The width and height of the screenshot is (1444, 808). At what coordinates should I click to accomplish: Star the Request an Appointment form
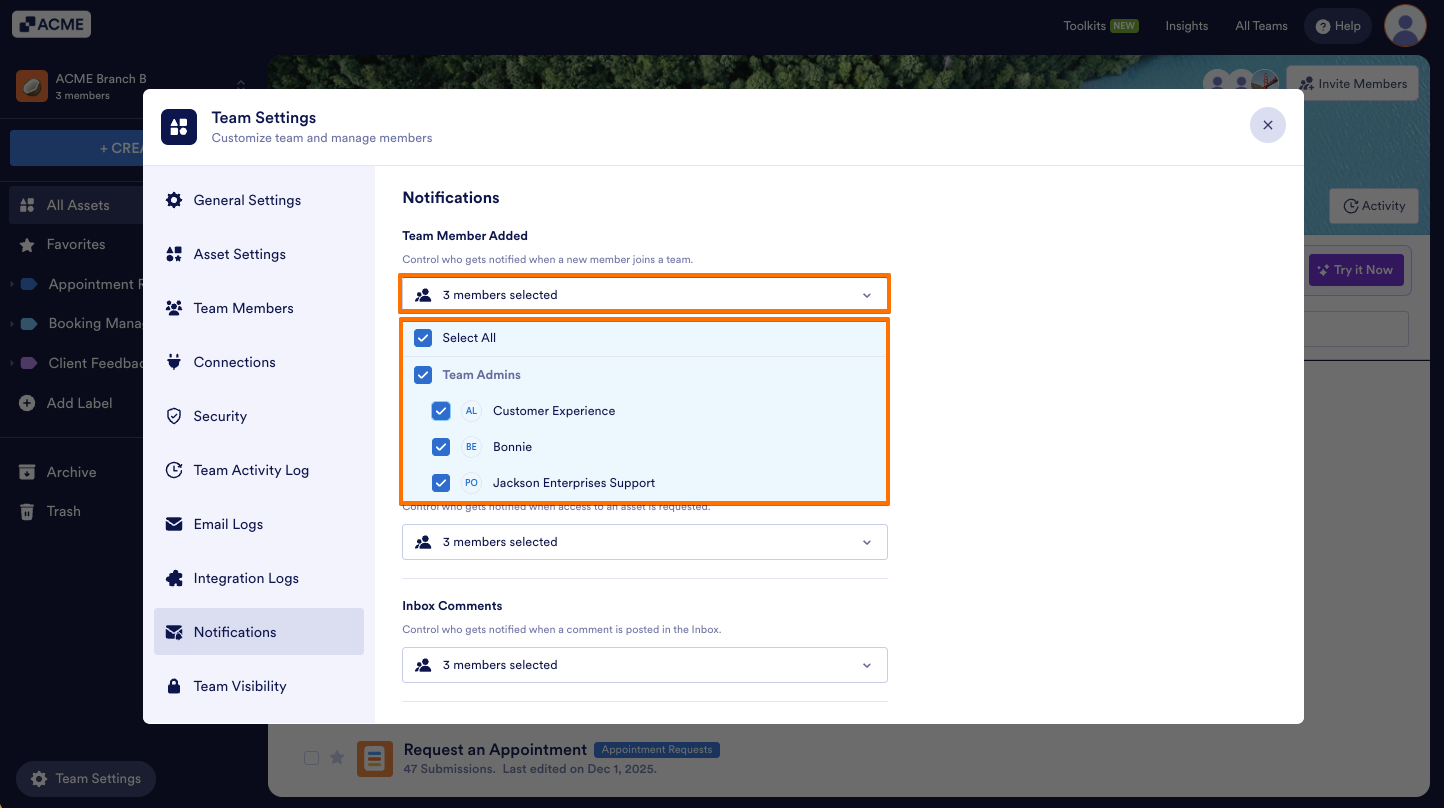[337, 758]
